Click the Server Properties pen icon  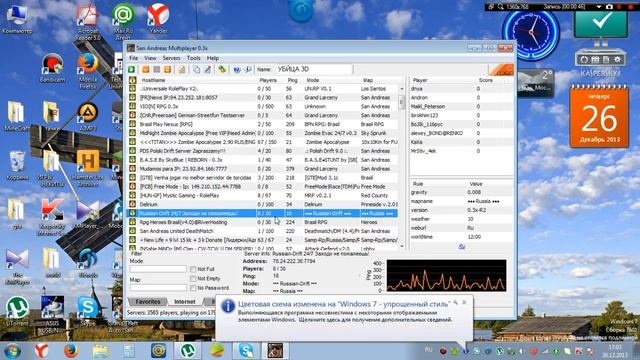(207, 69)
